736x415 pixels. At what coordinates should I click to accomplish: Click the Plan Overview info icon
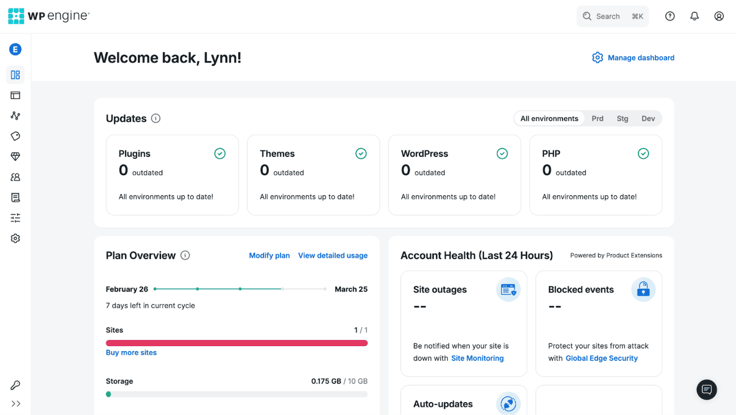pos(185,255)
